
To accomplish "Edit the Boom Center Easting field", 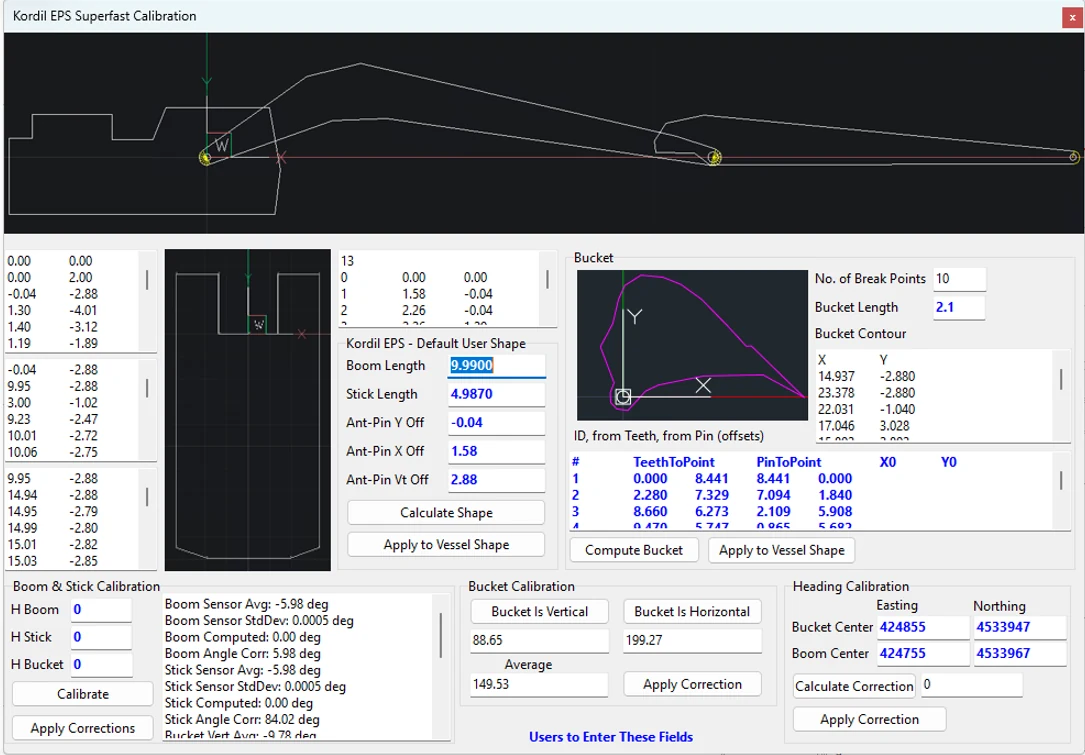I will 923,654.
